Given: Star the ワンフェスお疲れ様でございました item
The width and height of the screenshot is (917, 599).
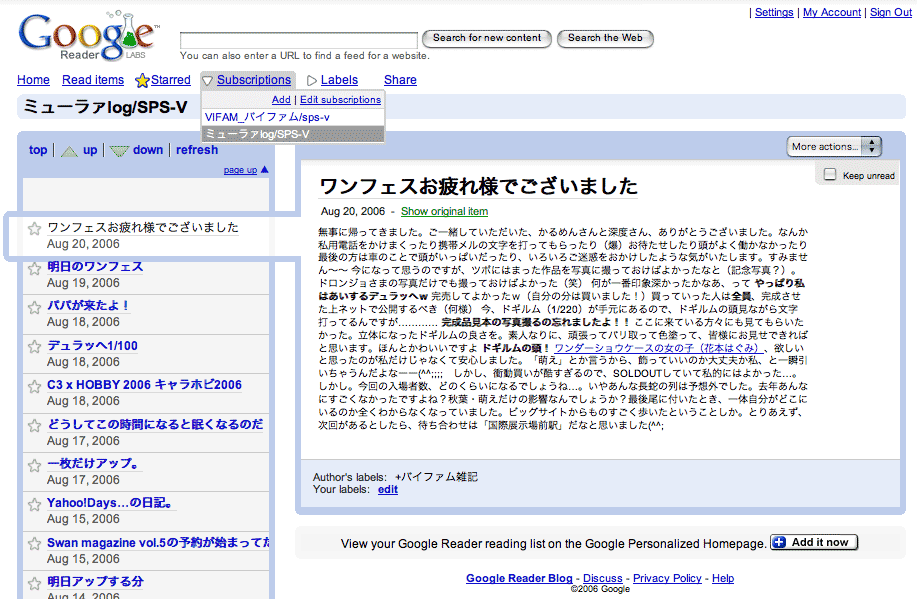Looking at the screenshot, I should coord(35,229).
